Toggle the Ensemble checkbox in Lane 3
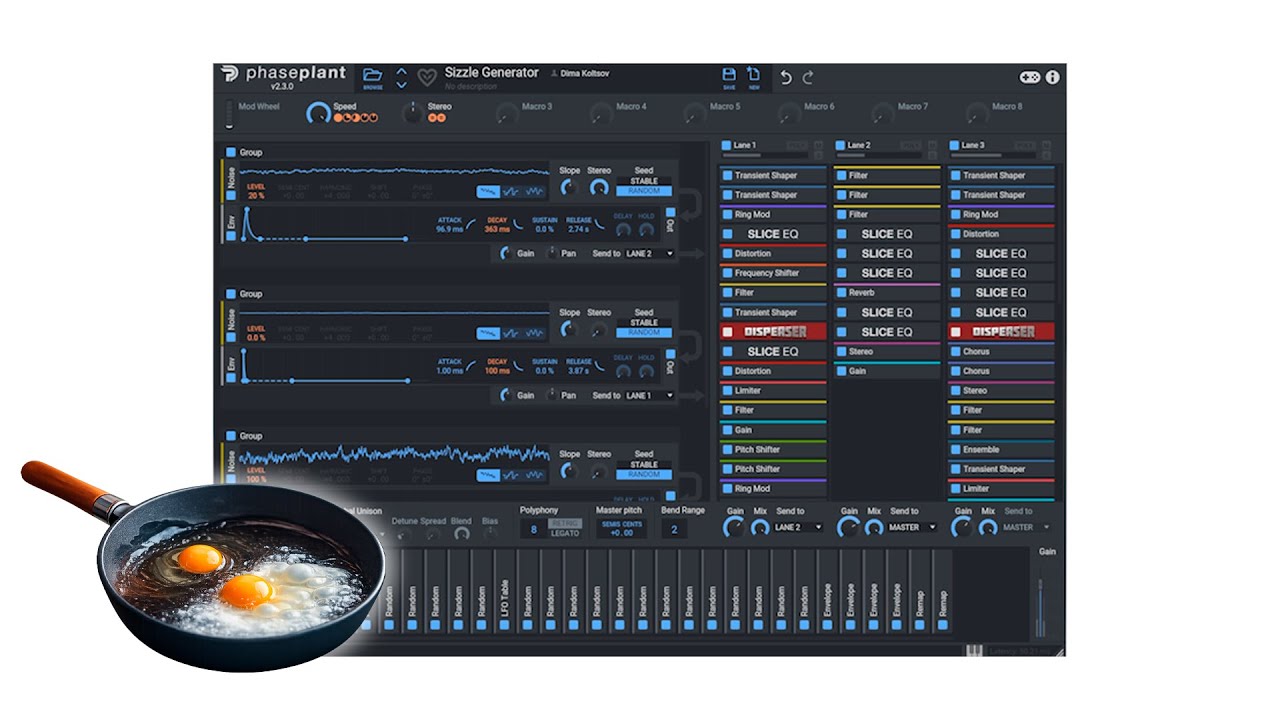This screenshot has height=720, width=1280. [955, 450]
